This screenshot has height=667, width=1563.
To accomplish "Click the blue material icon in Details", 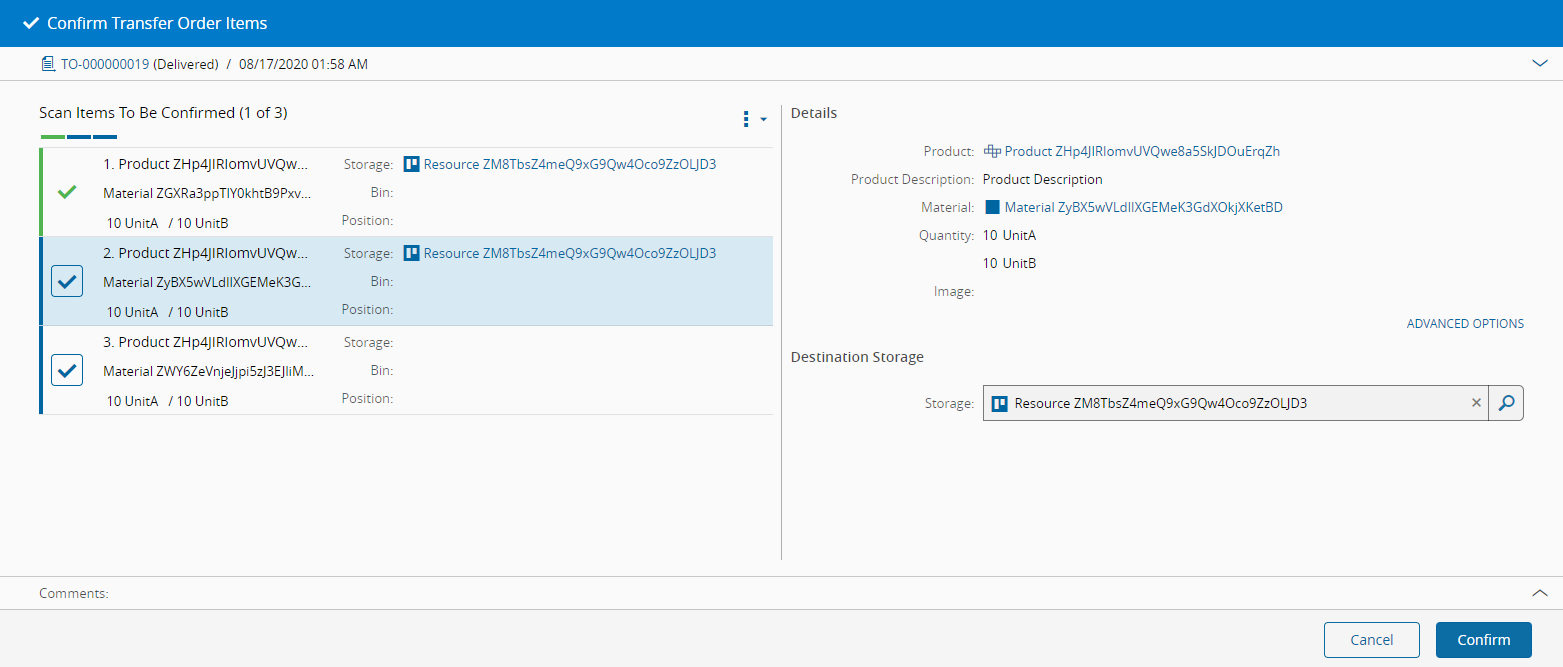I will point(993,208).
